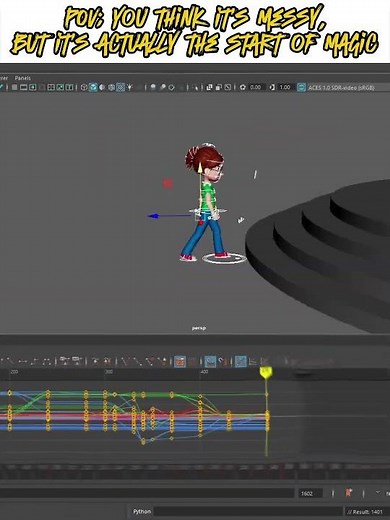
Task: Open the small dropdown arrow right of bookmark
Action: (x=377, y=492)
